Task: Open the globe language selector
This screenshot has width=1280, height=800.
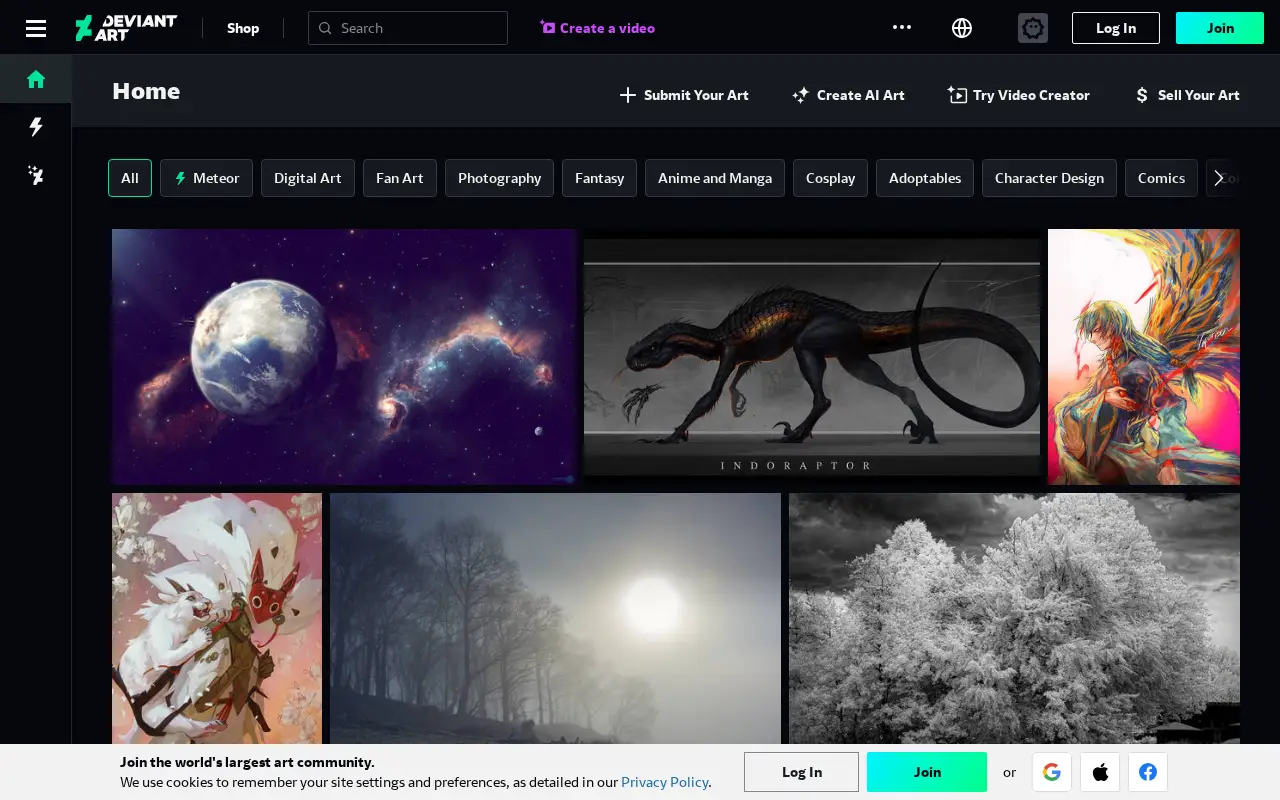Action: click(962, 28)
